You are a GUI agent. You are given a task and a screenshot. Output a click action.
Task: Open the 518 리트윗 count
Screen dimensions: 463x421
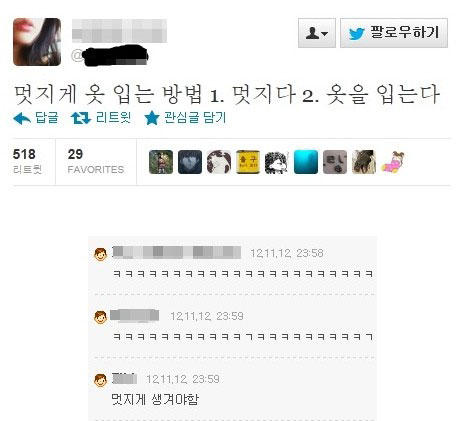[27, 161]
